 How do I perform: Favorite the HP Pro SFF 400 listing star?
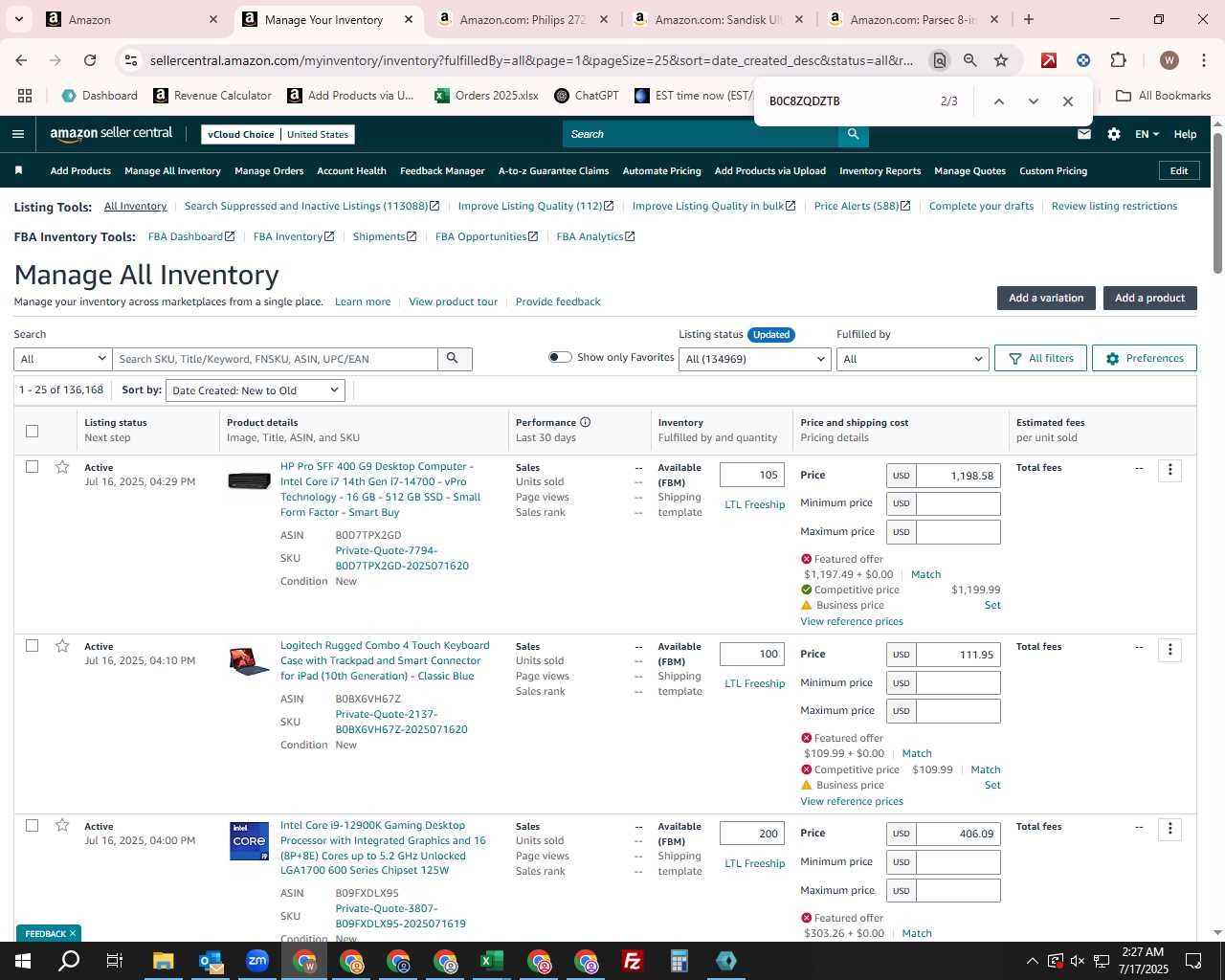pyautogui.click(x=62, y=467)
